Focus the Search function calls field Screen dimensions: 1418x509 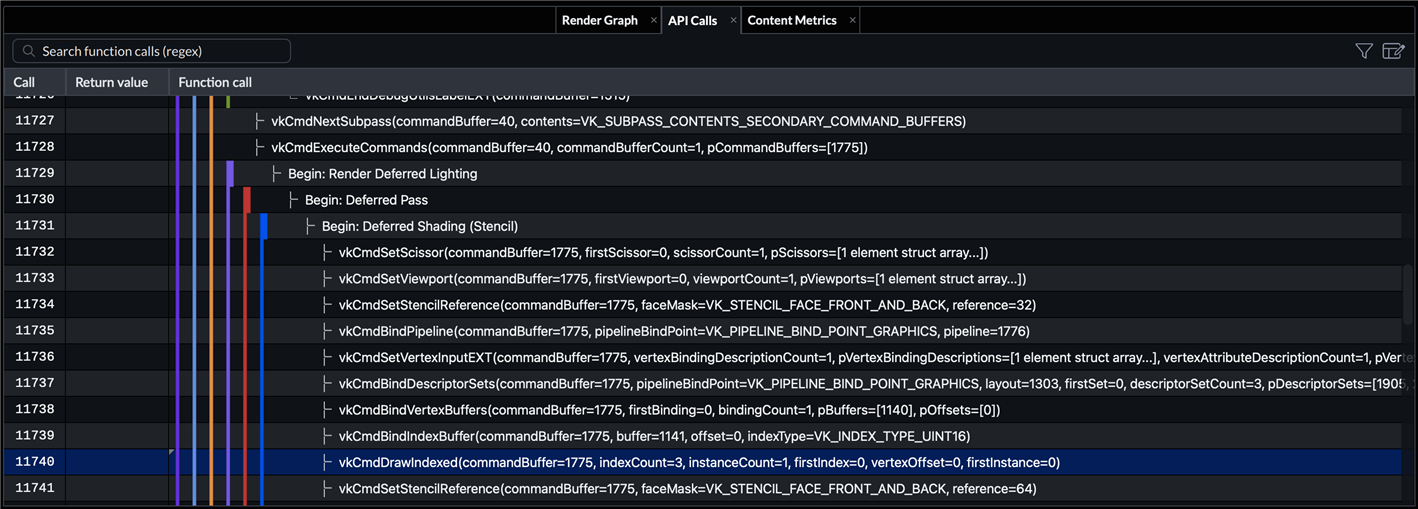click(x=152, y=51)
